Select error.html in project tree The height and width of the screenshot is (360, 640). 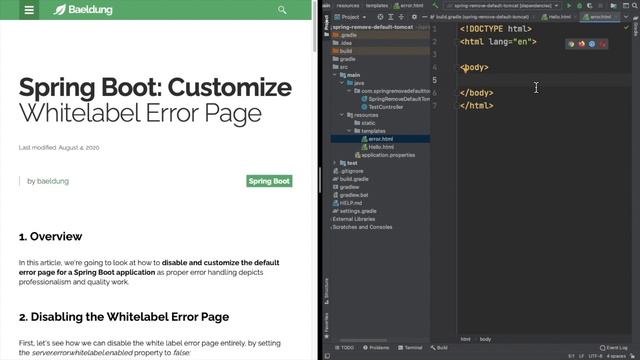[380, 139]
